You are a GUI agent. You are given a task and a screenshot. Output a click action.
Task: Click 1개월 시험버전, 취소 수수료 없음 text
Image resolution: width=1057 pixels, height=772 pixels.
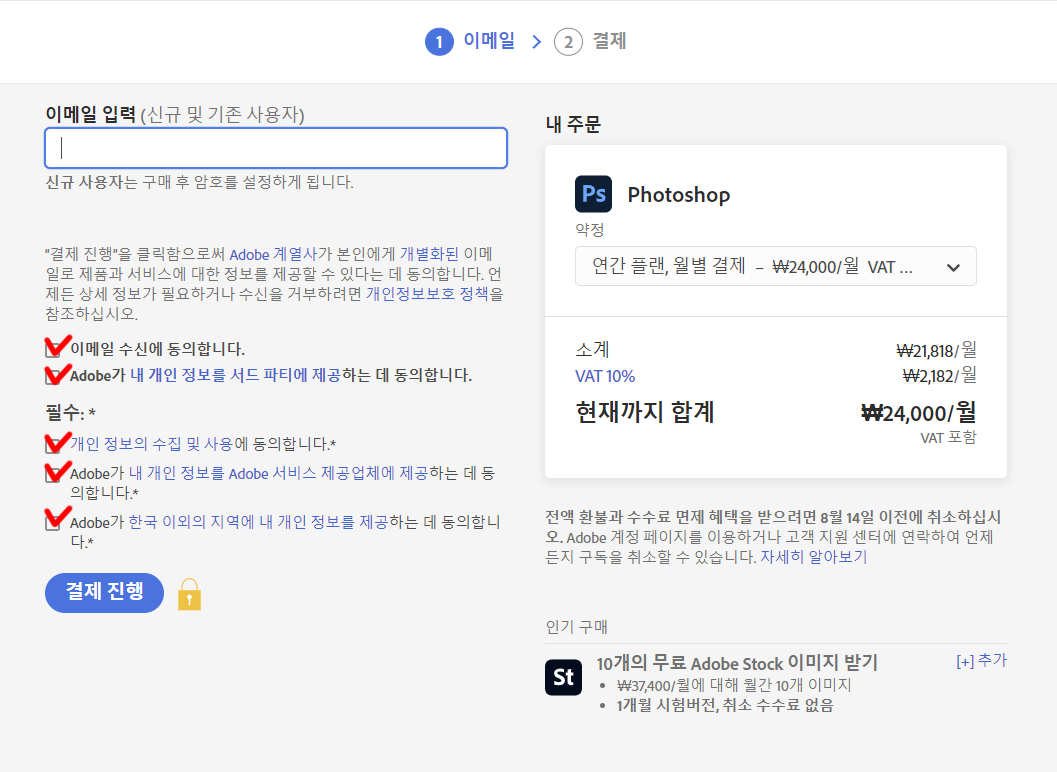click(x=725, y=706)
